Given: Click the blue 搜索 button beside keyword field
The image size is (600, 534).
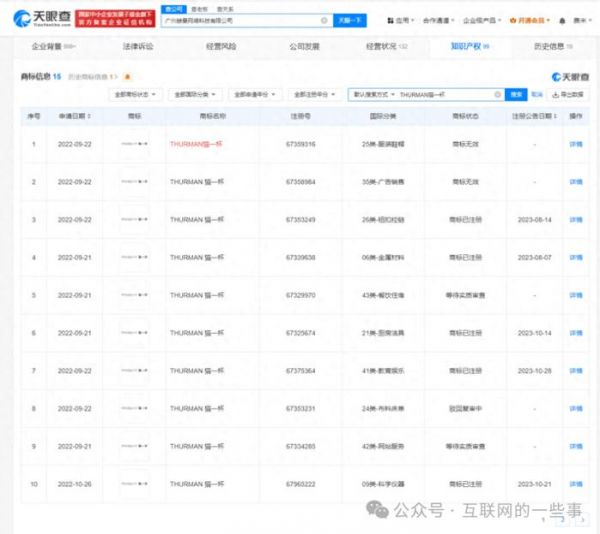Looking at the screenshot, I should pos(516,94).
